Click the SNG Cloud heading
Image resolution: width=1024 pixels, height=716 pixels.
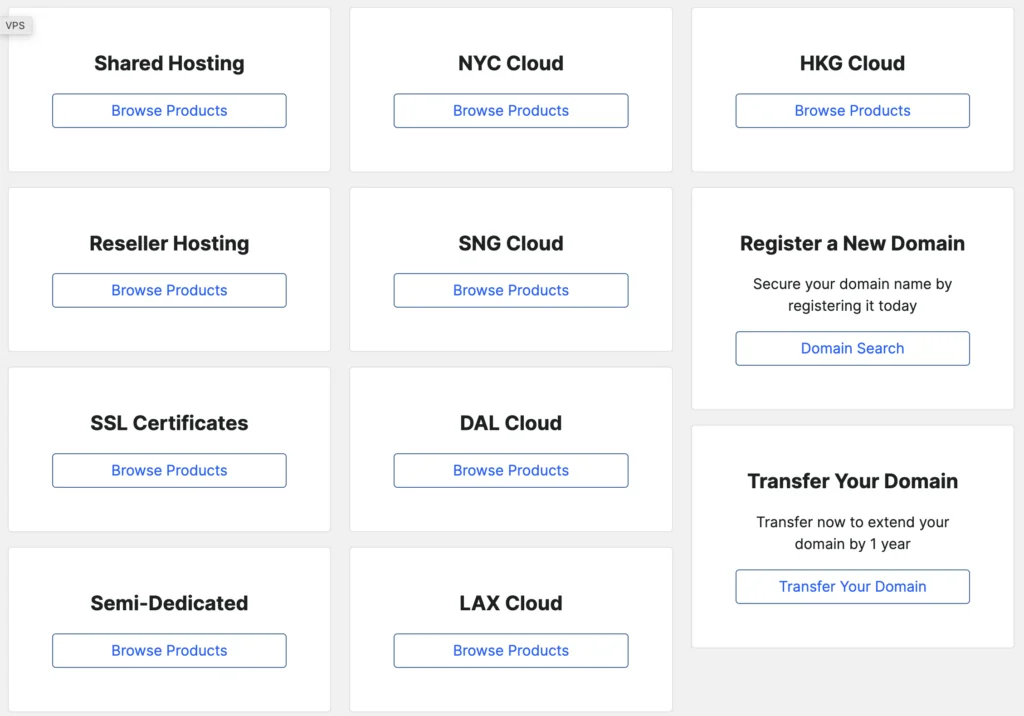[511, 243]
